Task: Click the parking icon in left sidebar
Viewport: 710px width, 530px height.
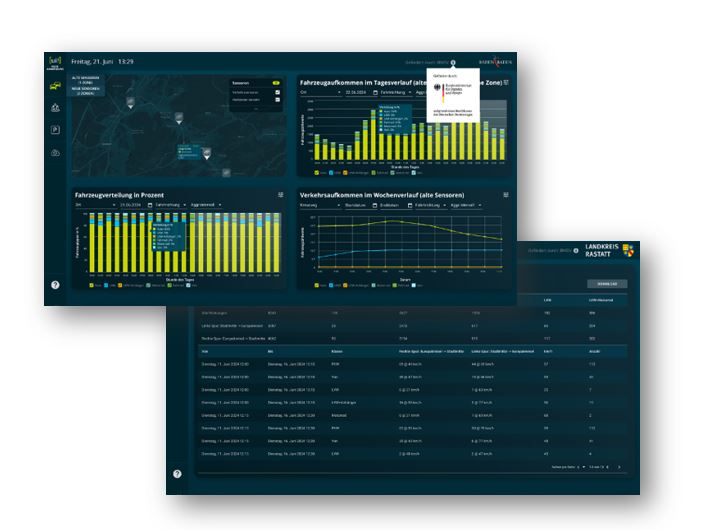Action: tap(54, 129)
